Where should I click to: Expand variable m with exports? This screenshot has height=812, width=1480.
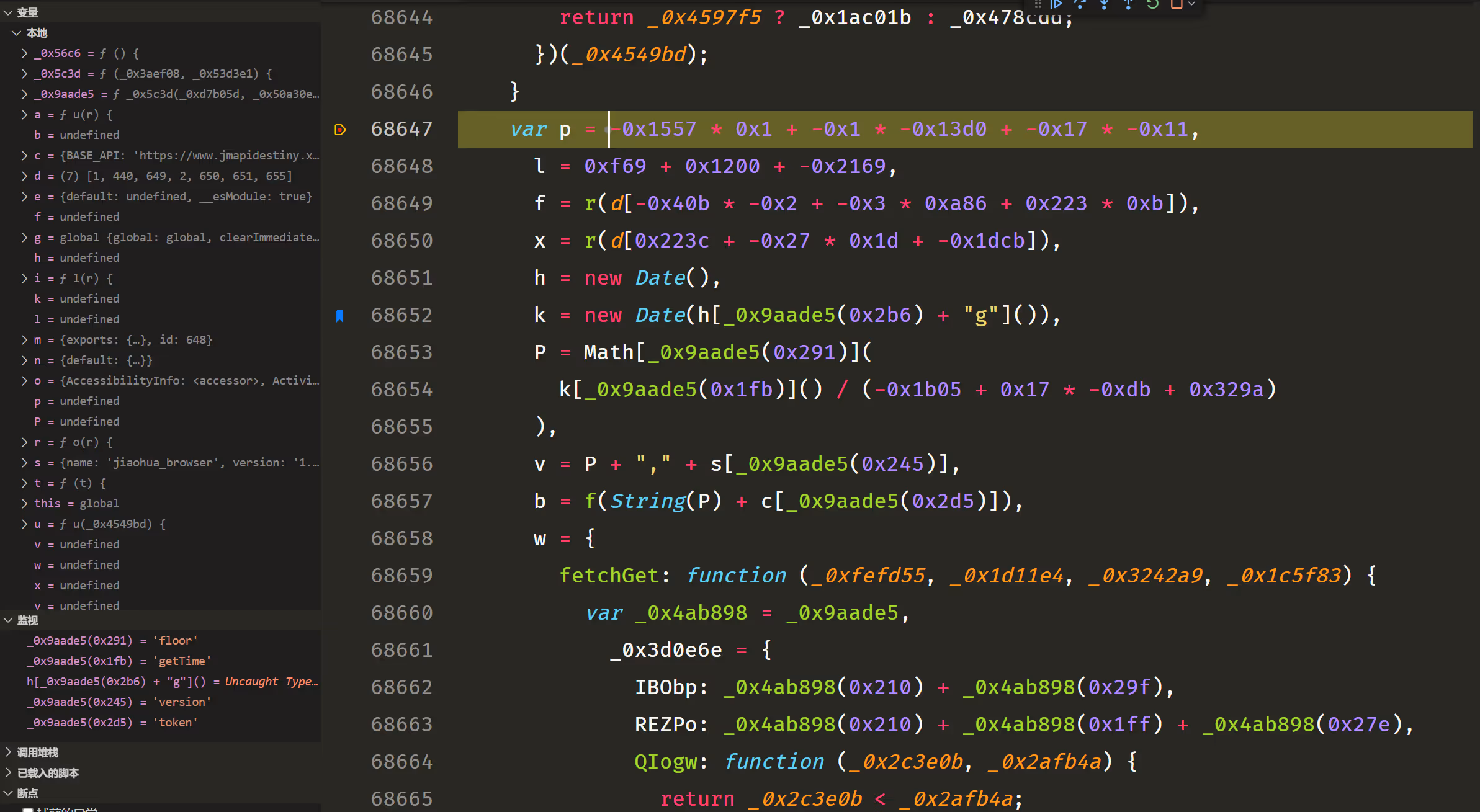click(24, 340)
